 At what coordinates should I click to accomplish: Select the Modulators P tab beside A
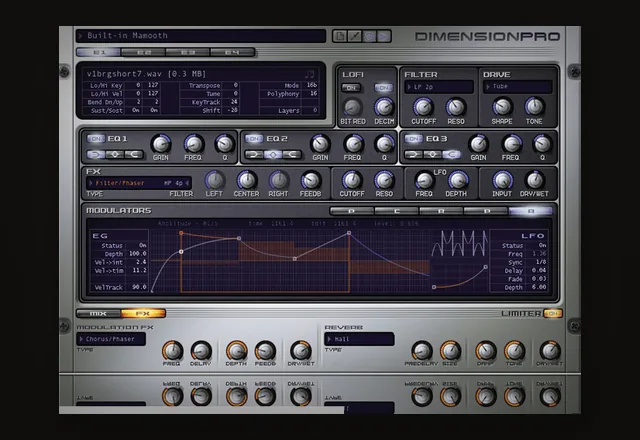pyautogui.click(x=486, y=211)
